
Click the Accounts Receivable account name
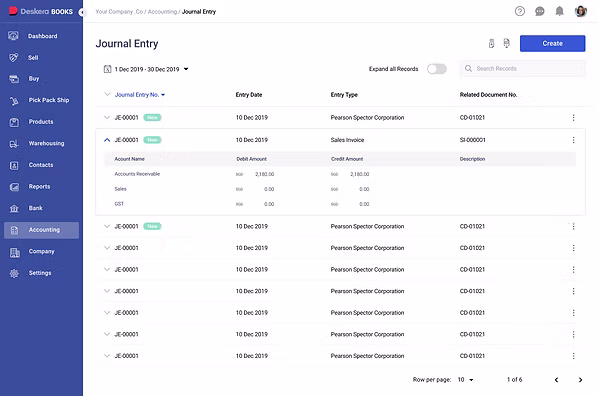click(x=137, y=174)
